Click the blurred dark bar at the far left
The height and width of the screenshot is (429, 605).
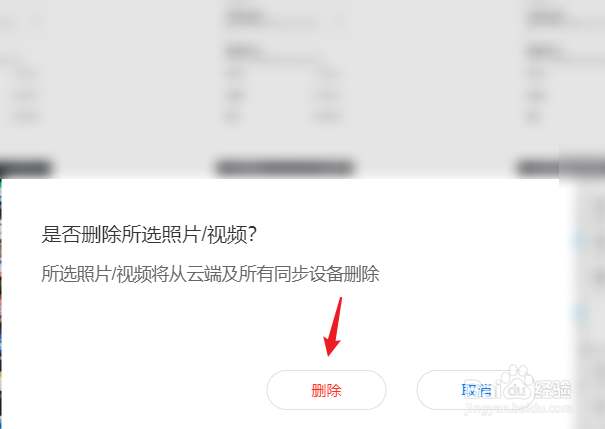point(25,167)
